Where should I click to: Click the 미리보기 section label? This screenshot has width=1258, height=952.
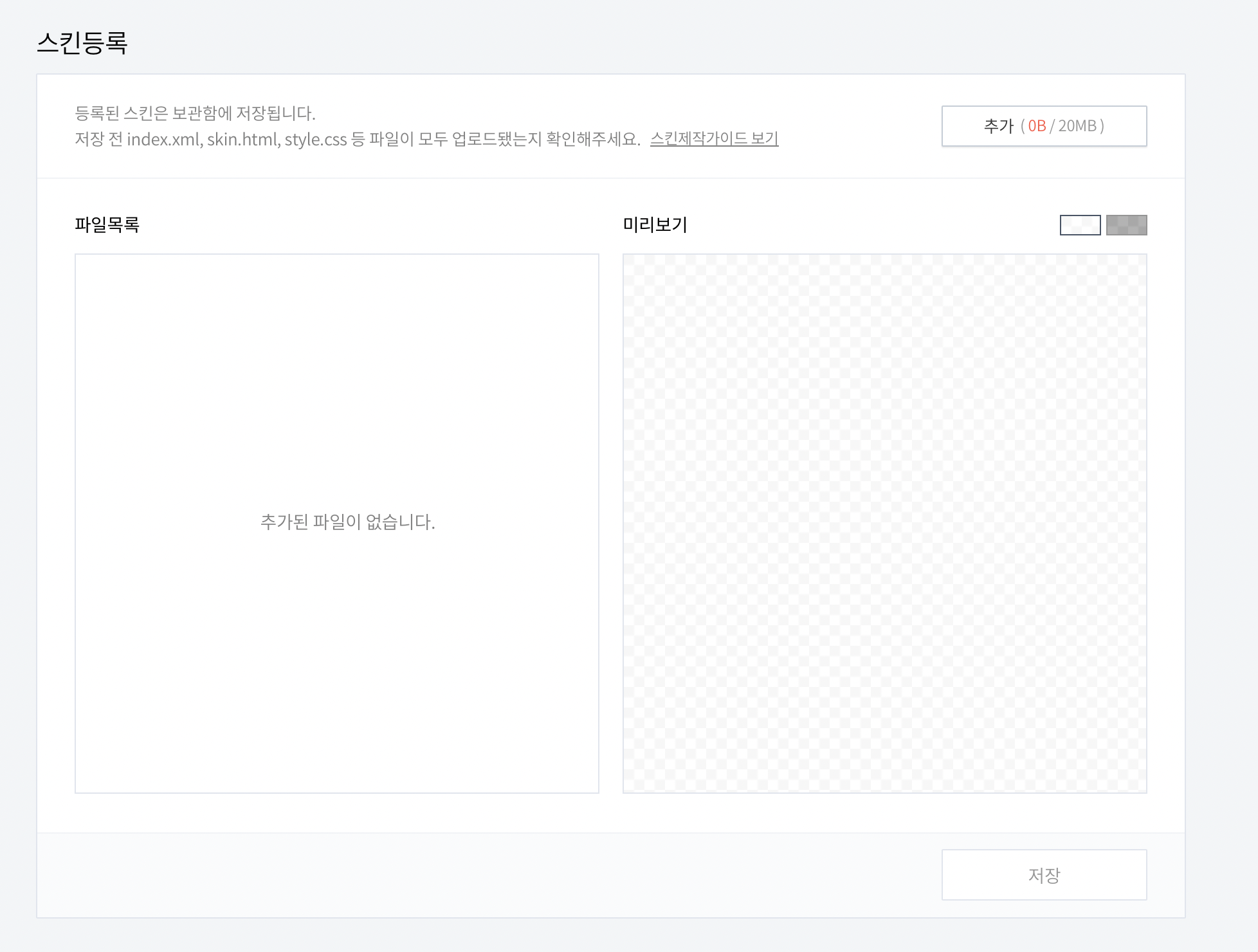tap(655, 224)
